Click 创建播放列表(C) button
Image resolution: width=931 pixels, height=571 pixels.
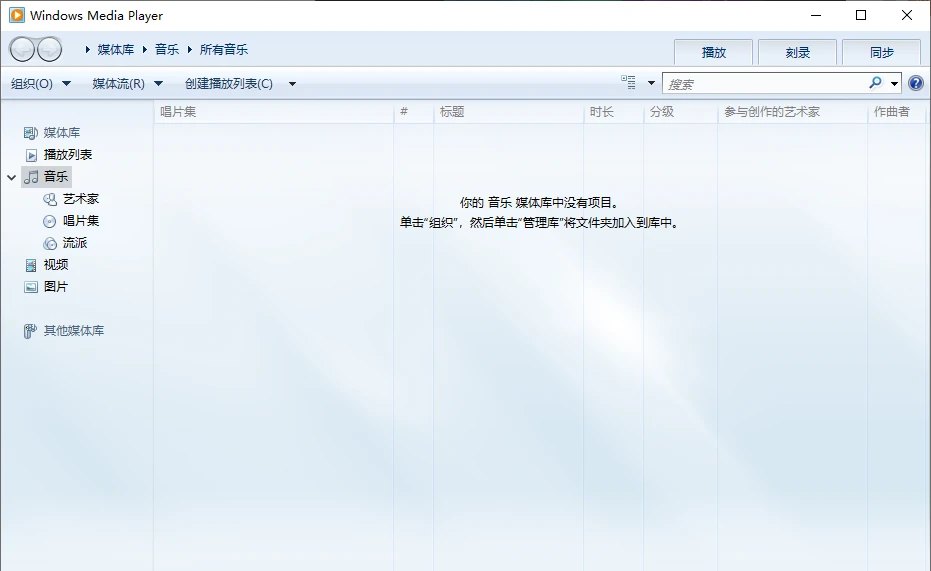pos(229,84)
